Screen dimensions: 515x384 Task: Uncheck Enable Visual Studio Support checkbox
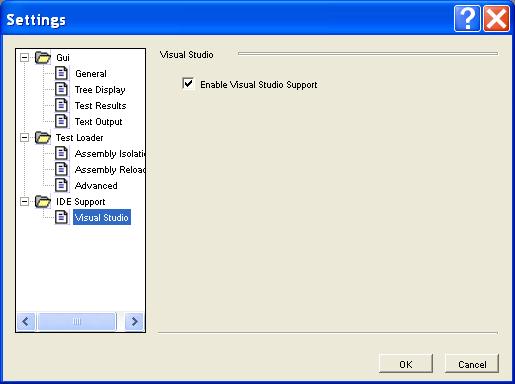click(188, 83)
